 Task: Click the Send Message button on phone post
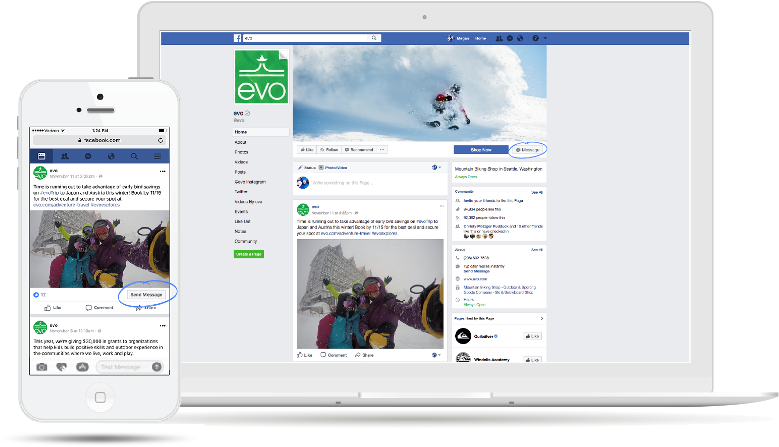tap(146, 295)
